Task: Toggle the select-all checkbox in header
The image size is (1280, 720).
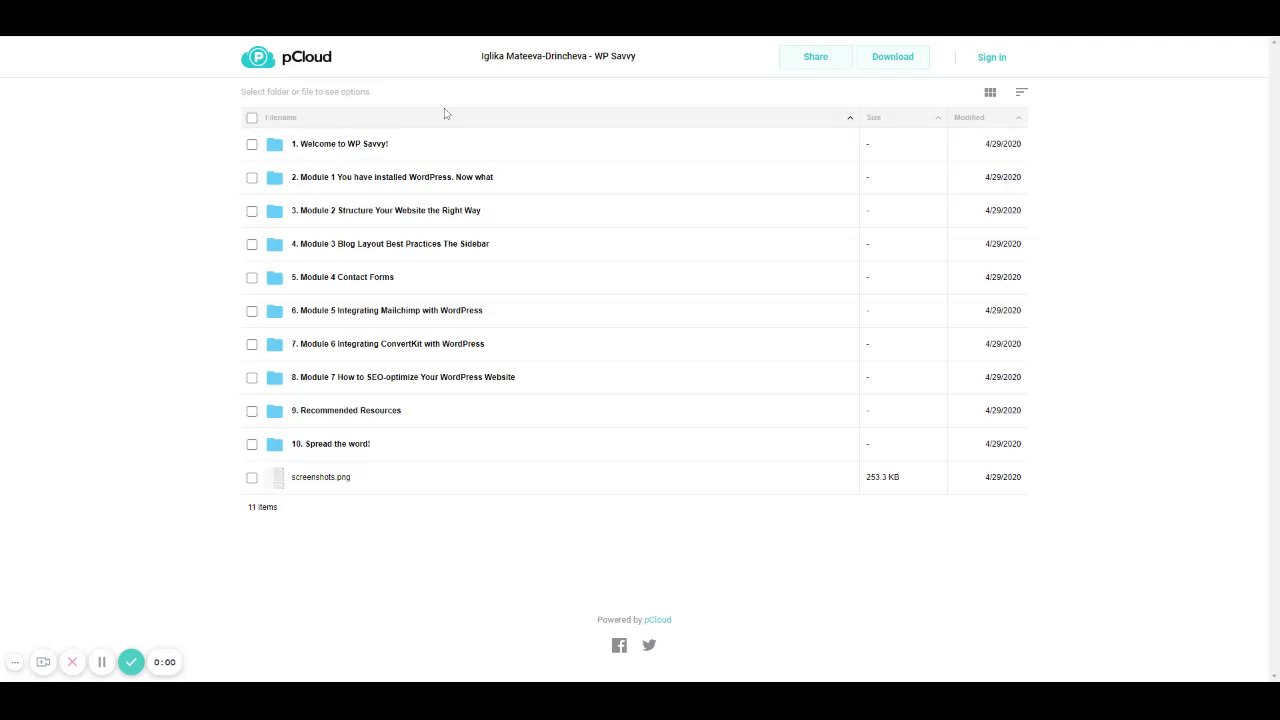Action: point(252,118)
